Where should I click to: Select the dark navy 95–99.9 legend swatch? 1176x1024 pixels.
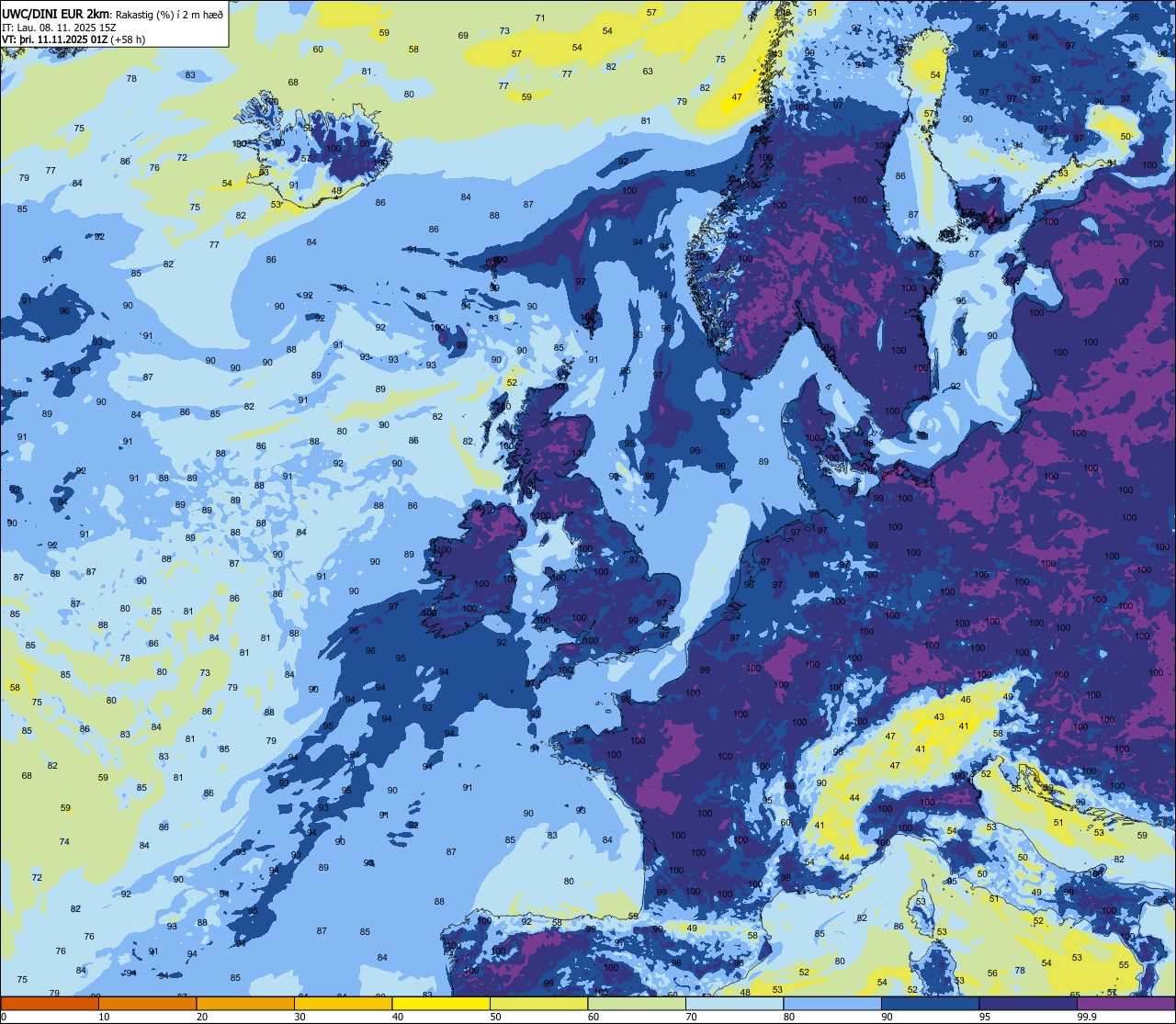pyautogui.click(x=1028, y=1003)
